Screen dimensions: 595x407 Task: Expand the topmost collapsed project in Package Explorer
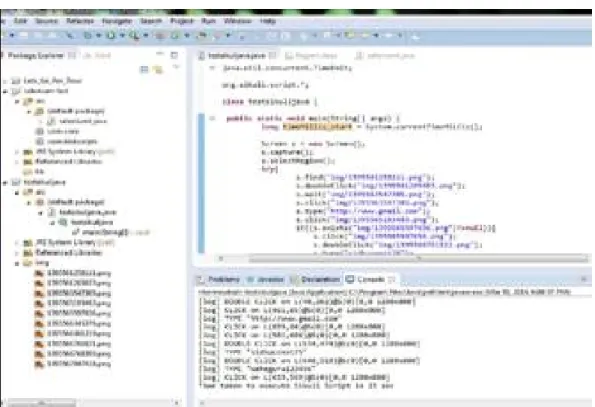click(x=5, y=81)
